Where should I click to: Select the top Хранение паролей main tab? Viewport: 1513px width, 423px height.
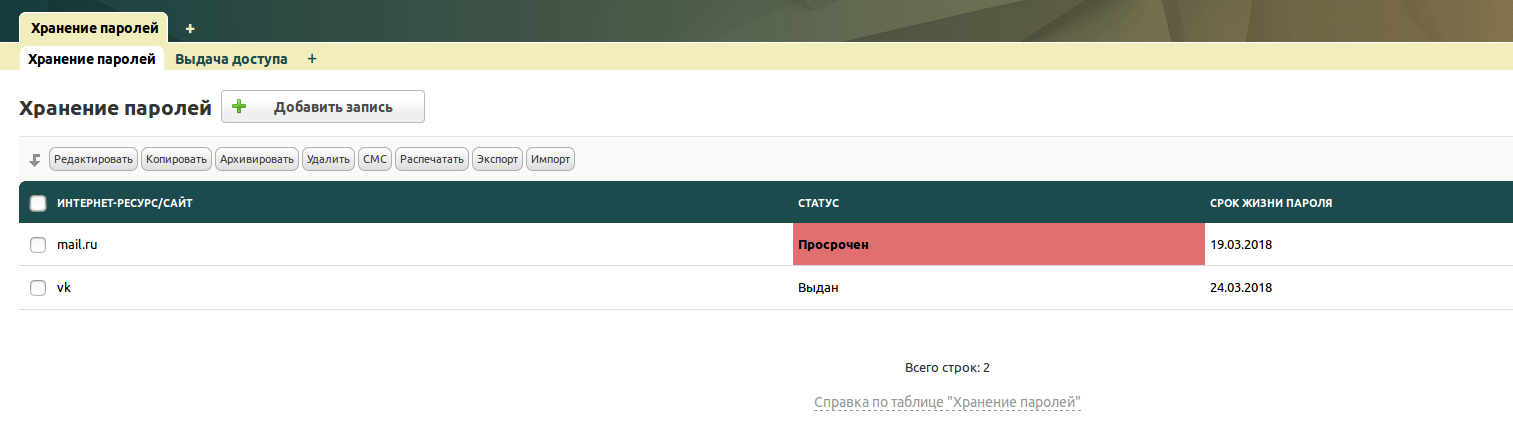93,28
